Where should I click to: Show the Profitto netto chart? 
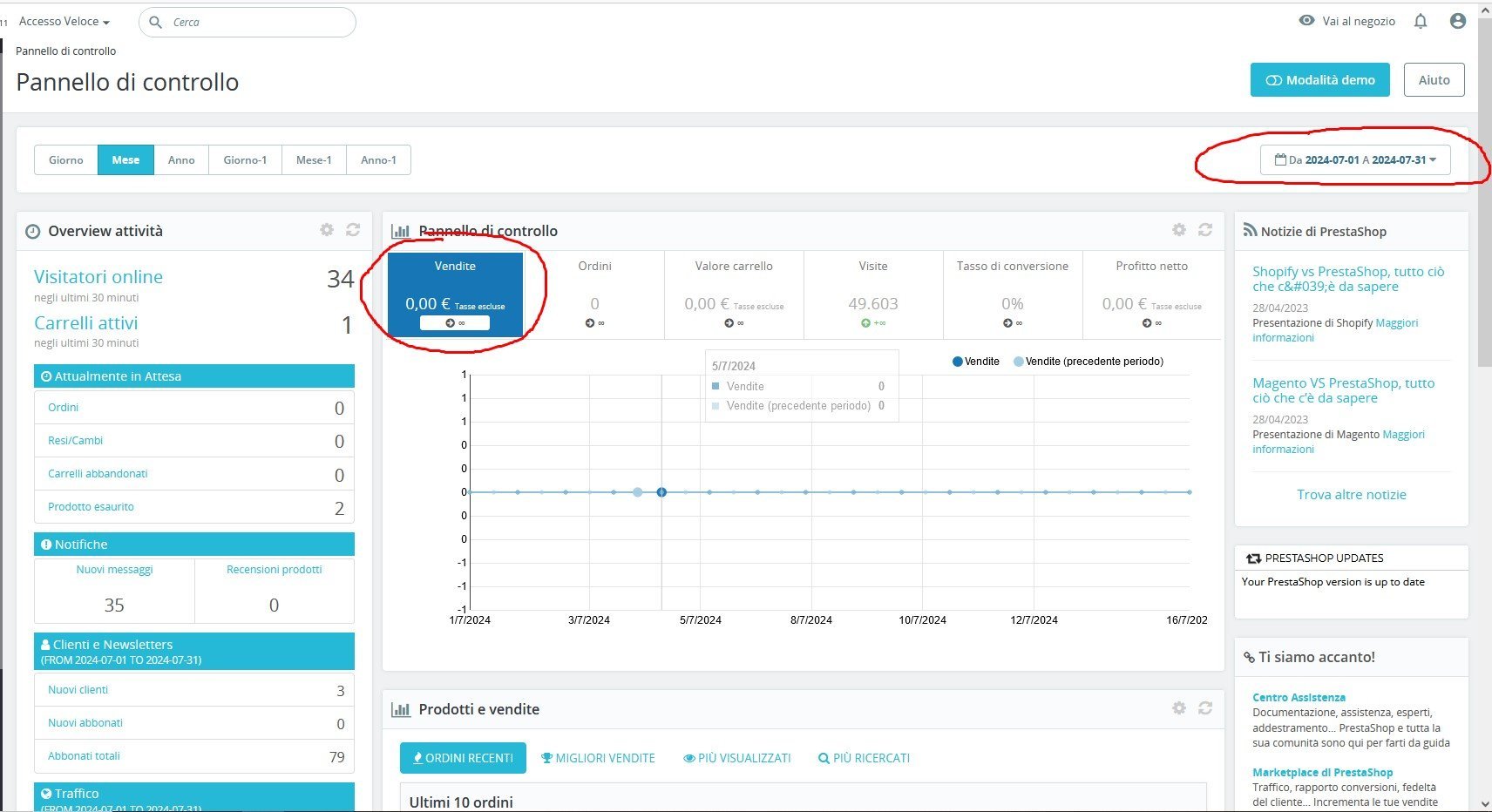[1152, 294]
